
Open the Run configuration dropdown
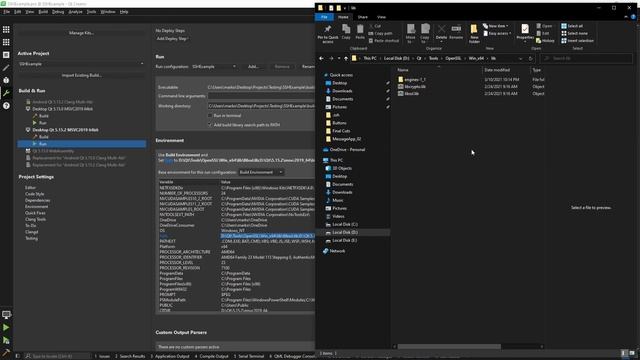(x=214, y=67)
